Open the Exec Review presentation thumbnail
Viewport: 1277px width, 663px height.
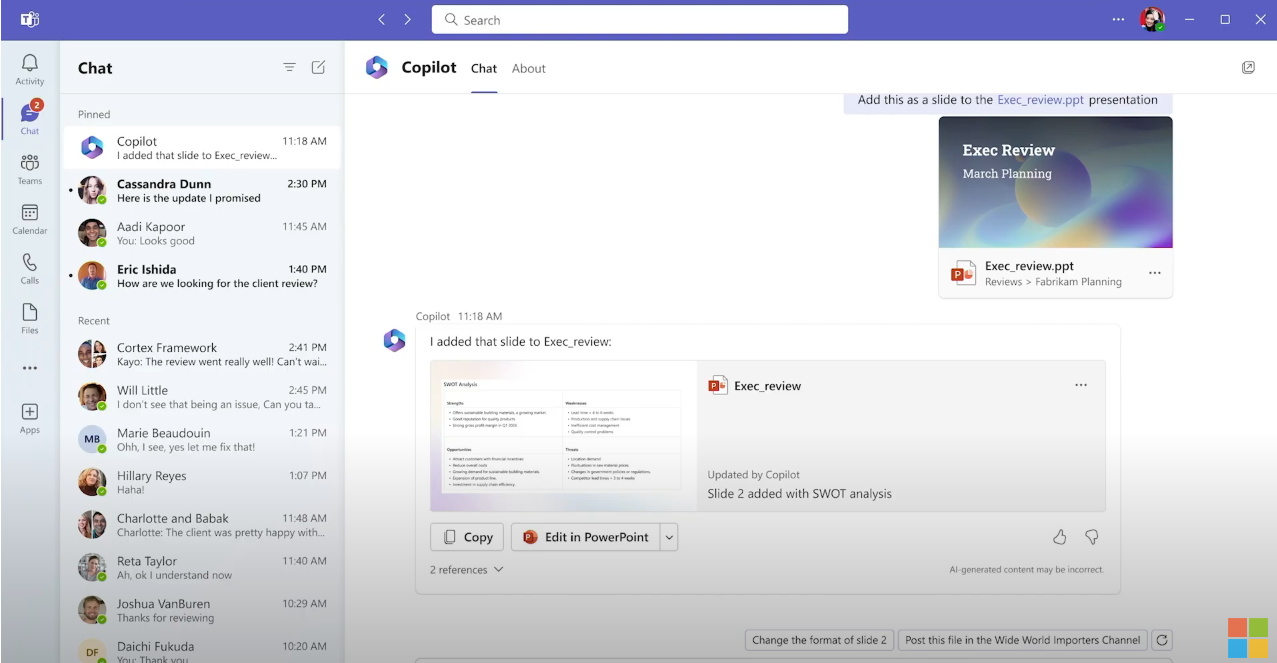tap(1055, 182)
